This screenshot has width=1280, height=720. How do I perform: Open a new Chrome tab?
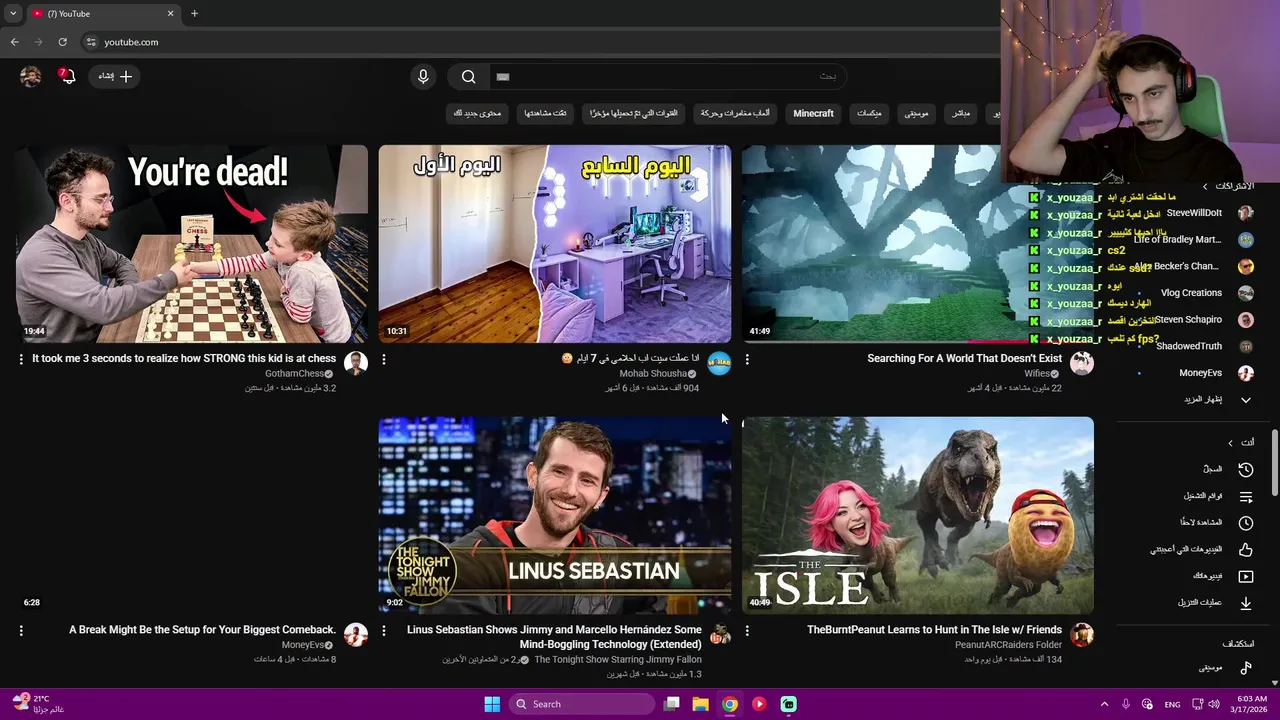point(194,14)
